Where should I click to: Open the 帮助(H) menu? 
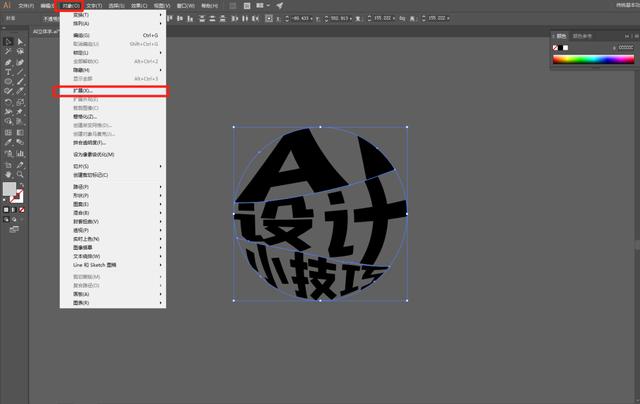coord(209,6)
